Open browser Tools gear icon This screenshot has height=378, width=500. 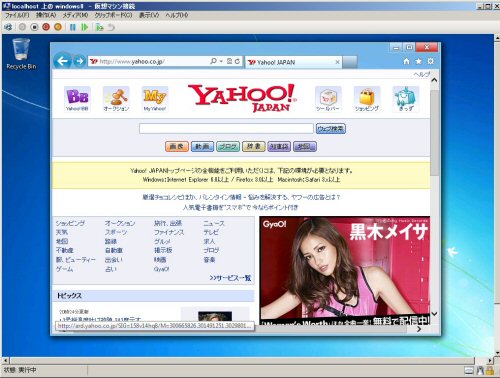click(430, 61)
